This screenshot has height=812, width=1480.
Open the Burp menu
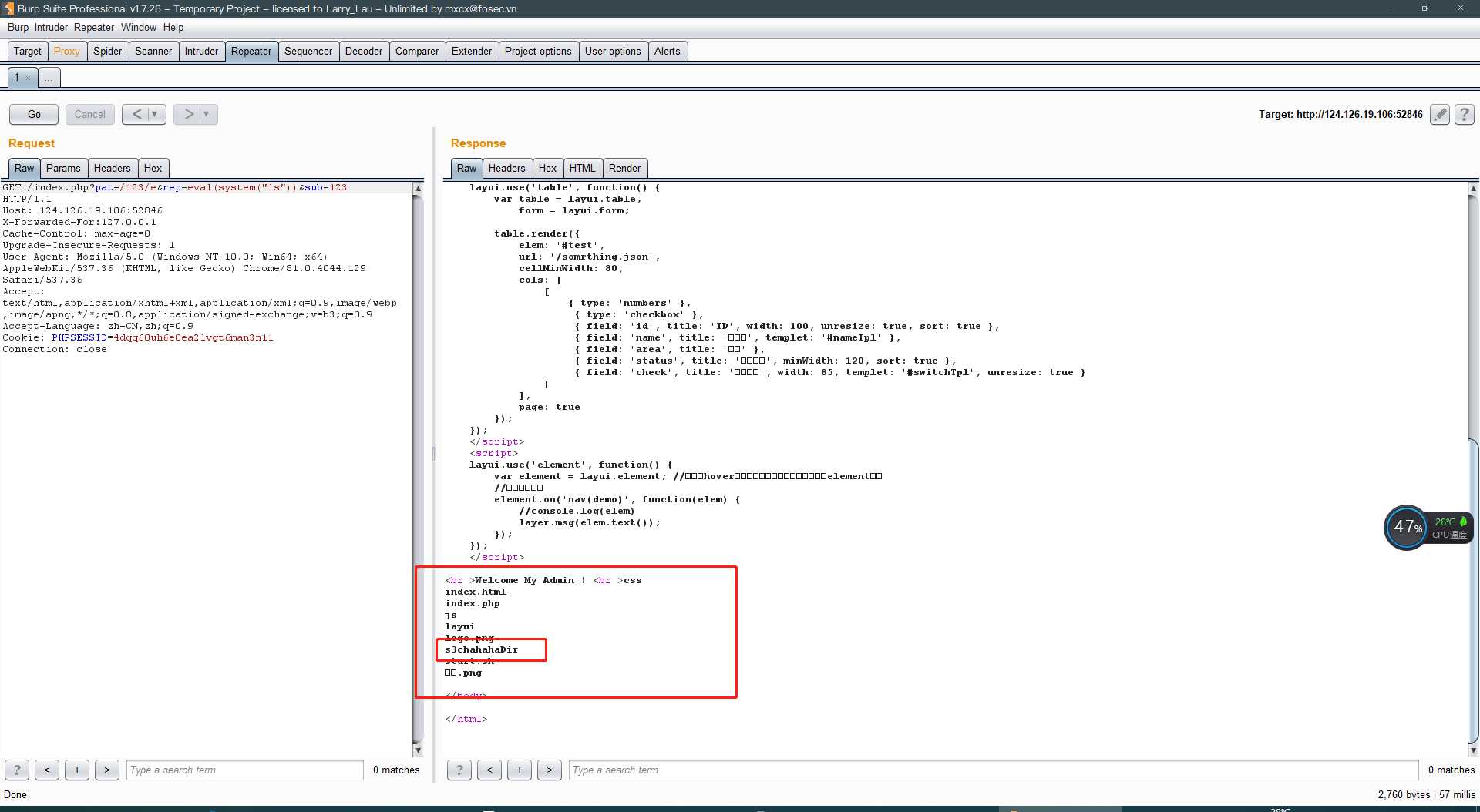(18, 27)
